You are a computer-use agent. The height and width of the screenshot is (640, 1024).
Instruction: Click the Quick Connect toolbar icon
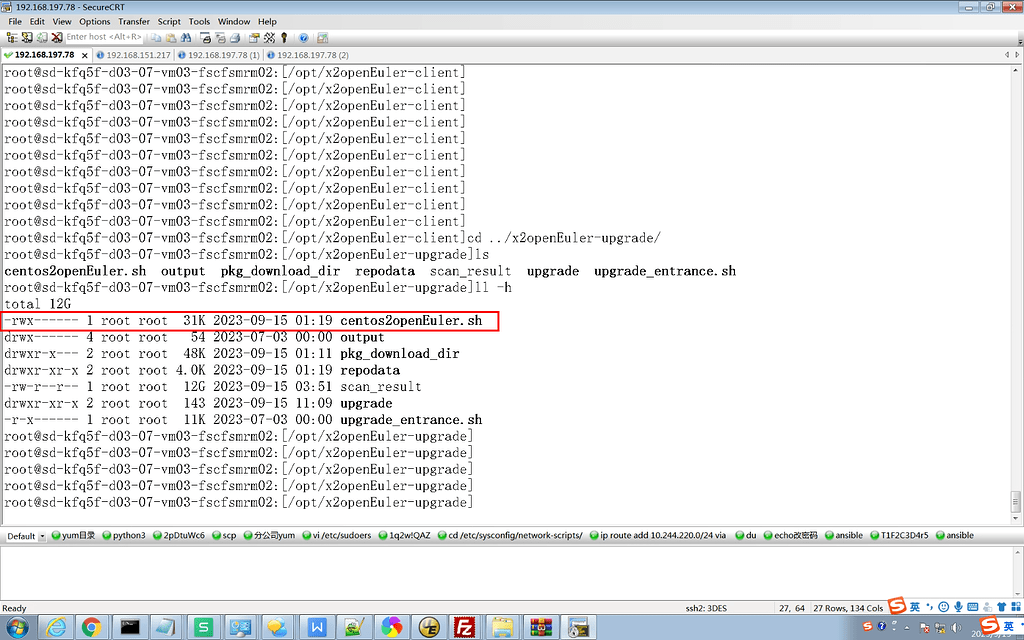point(25,37)
